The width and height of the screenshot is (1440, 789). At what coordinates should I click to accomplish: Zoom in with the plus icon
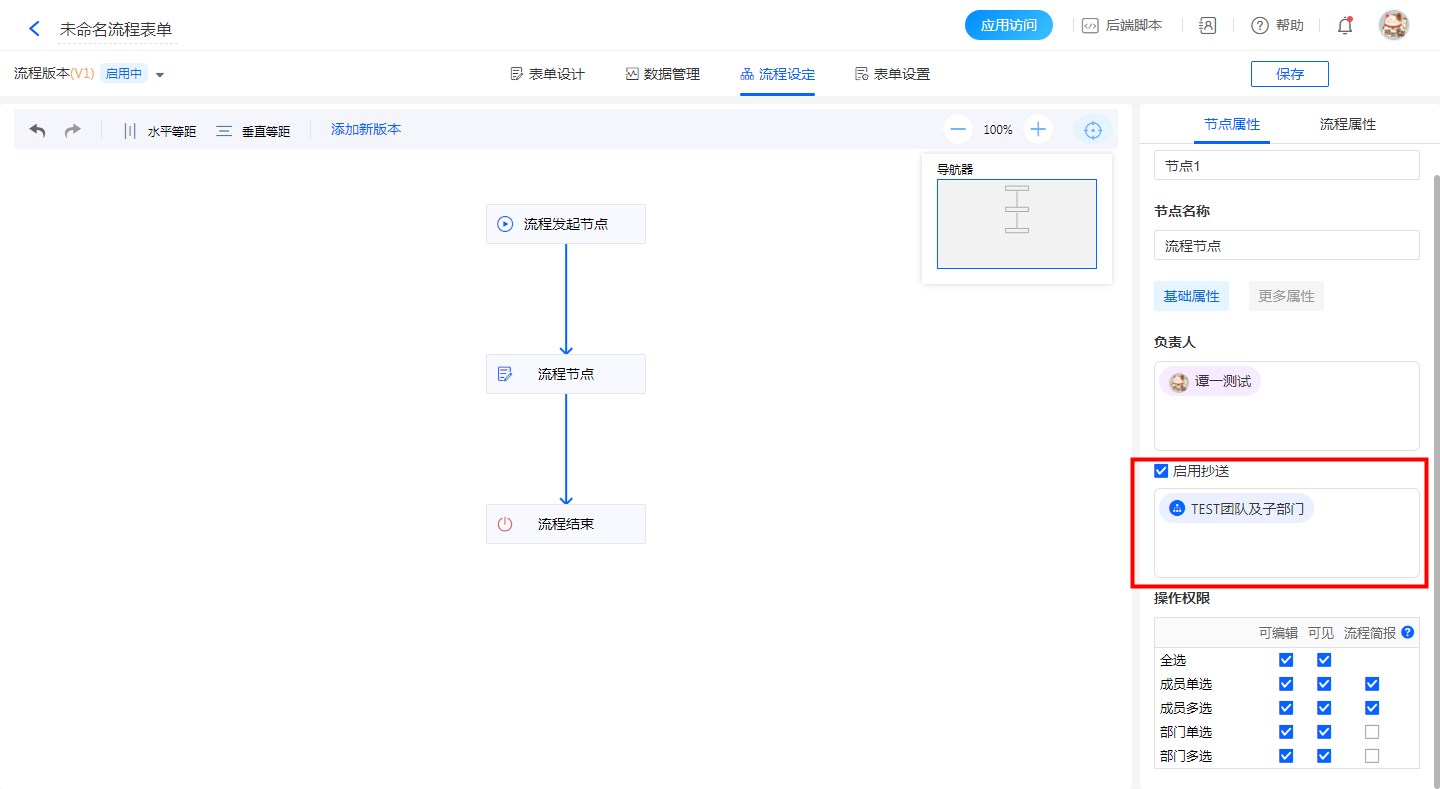(1038, 129)
